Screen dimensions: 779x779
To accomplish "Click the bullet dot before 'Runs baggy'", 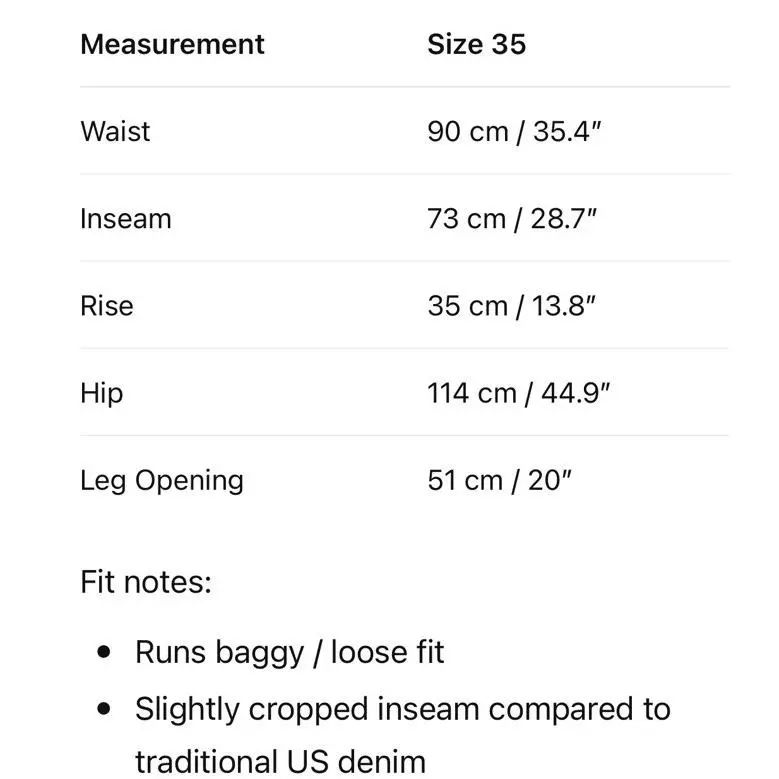I will point(104,652).
